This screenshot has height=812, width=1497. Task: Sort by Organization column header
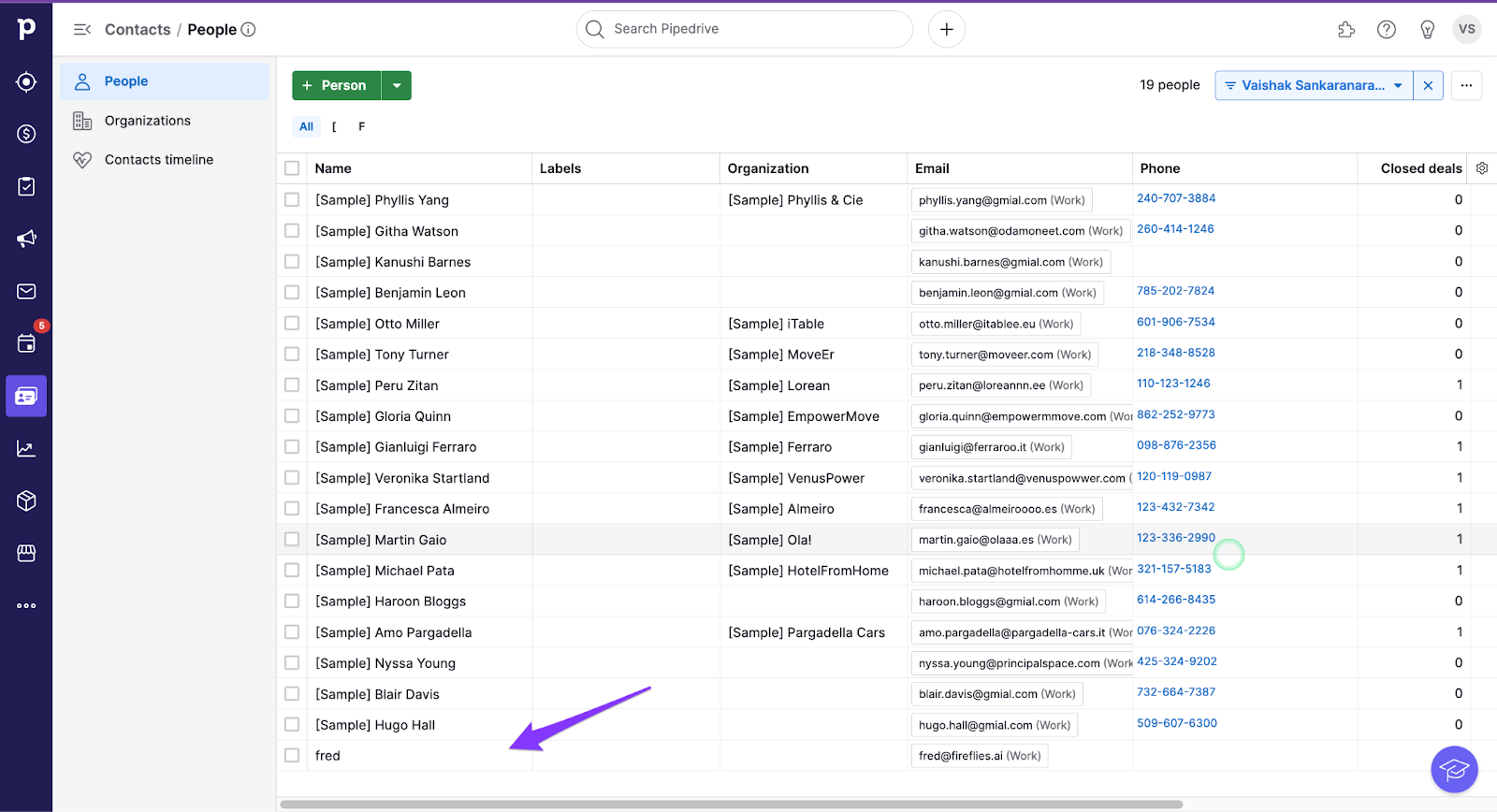[x=768, y=168]
